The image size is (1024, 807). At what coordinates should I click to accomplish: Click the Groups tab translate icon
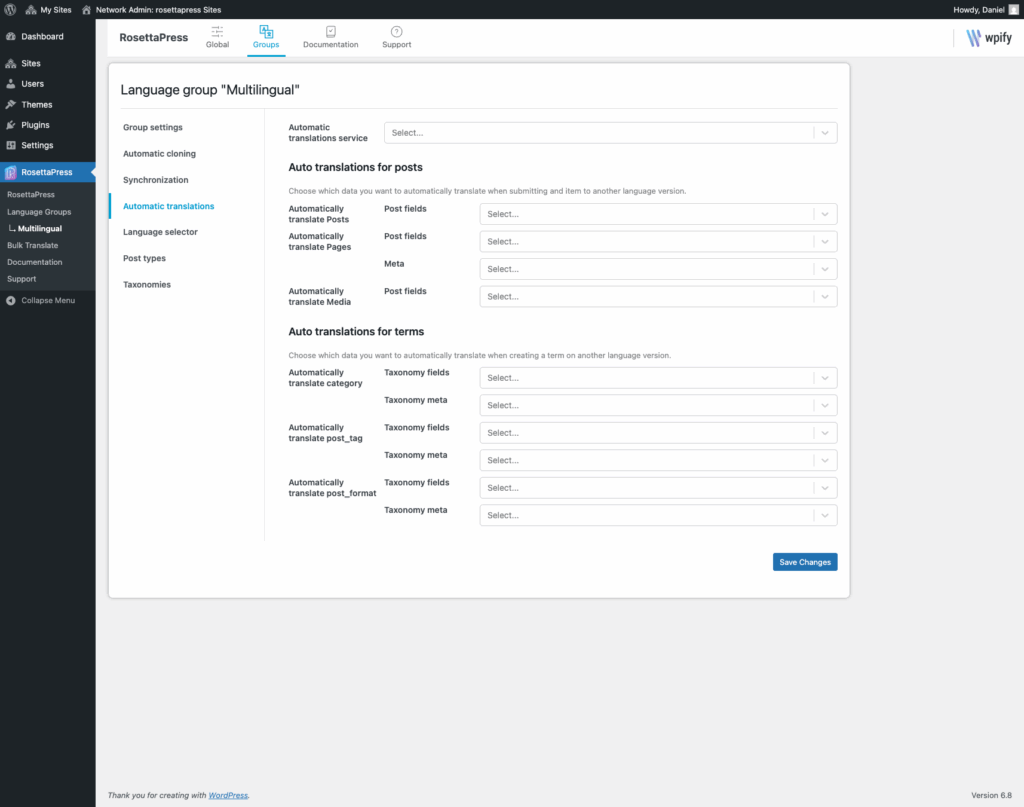(266, 31)
